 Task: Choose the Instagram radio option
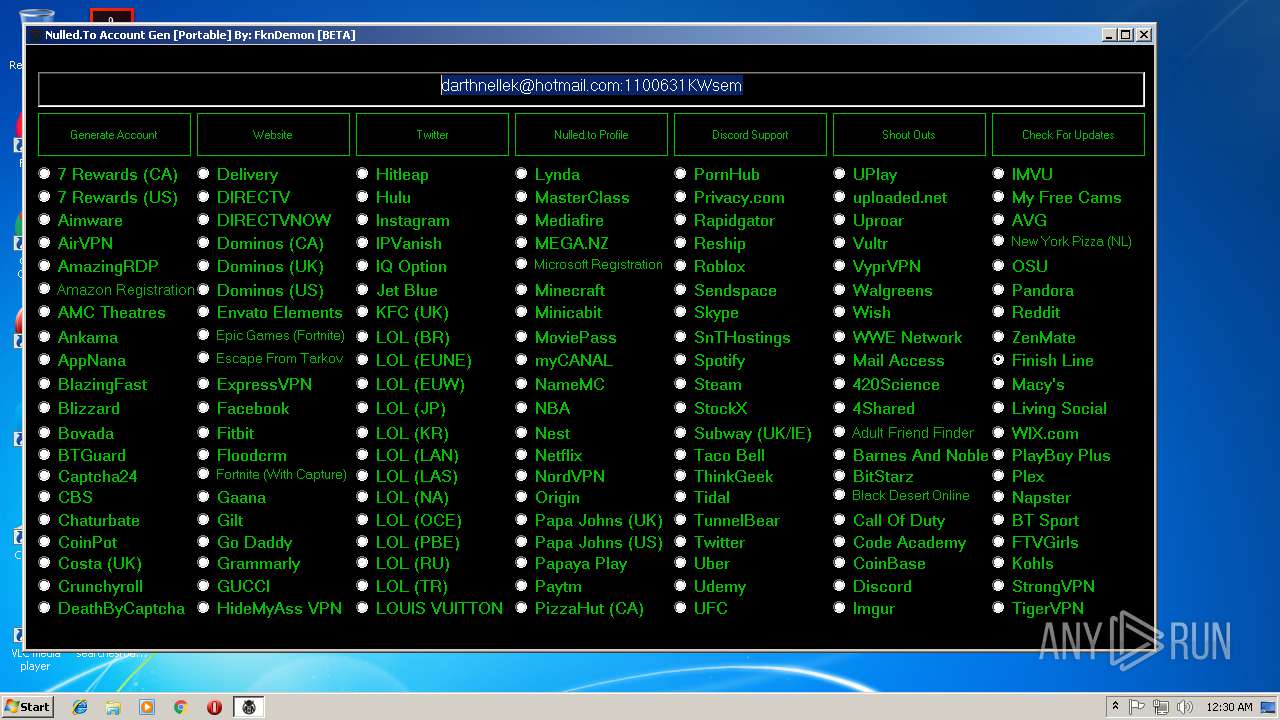(x=362, y=220)
